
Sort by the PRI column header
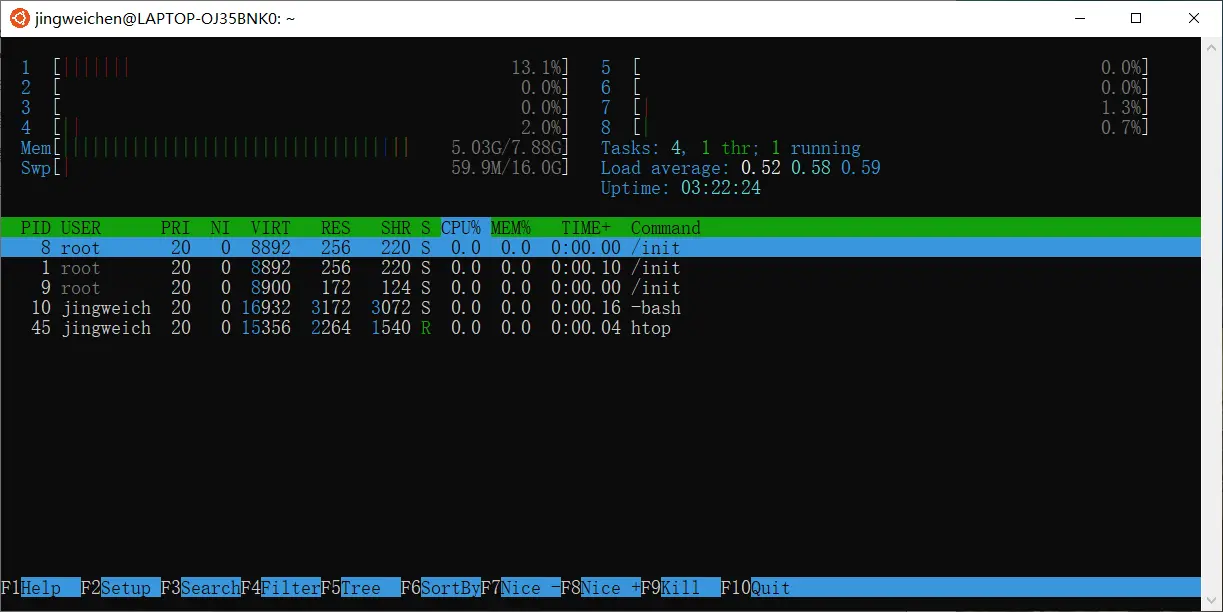tap(176, 228)
